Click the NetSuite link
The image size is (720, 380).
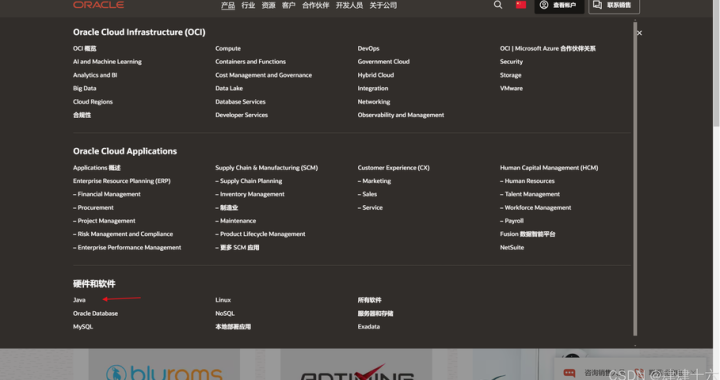click(512, 247)
